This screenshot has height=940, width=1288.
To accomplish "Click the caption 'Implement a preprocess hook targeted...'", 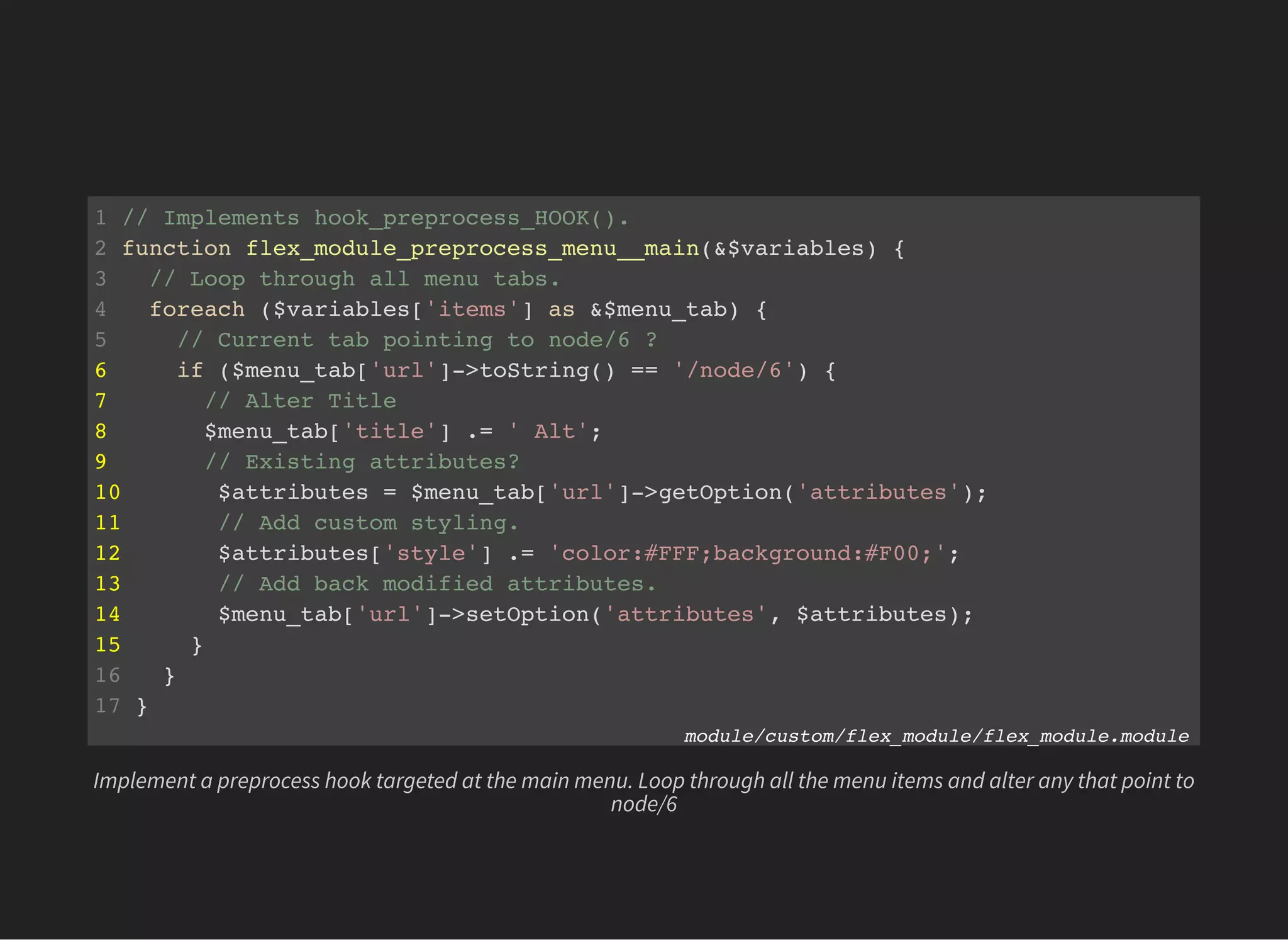I will click(644, 792).
